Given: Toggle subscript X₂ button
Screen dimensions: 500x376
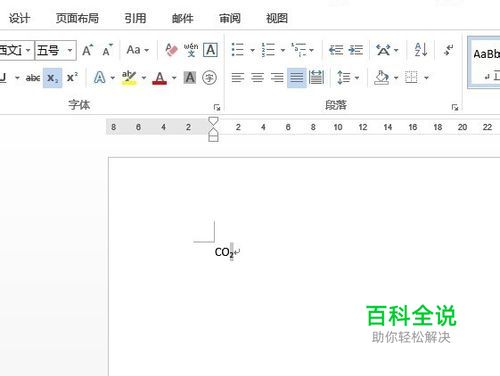Looking at the screenshot, I should [52, 78].
